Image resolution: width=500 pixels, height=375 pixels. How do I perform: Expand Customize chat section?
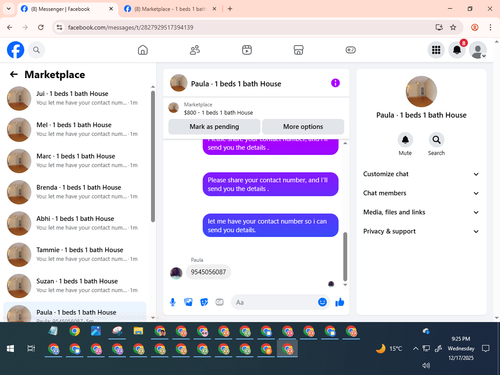(421, 174)
